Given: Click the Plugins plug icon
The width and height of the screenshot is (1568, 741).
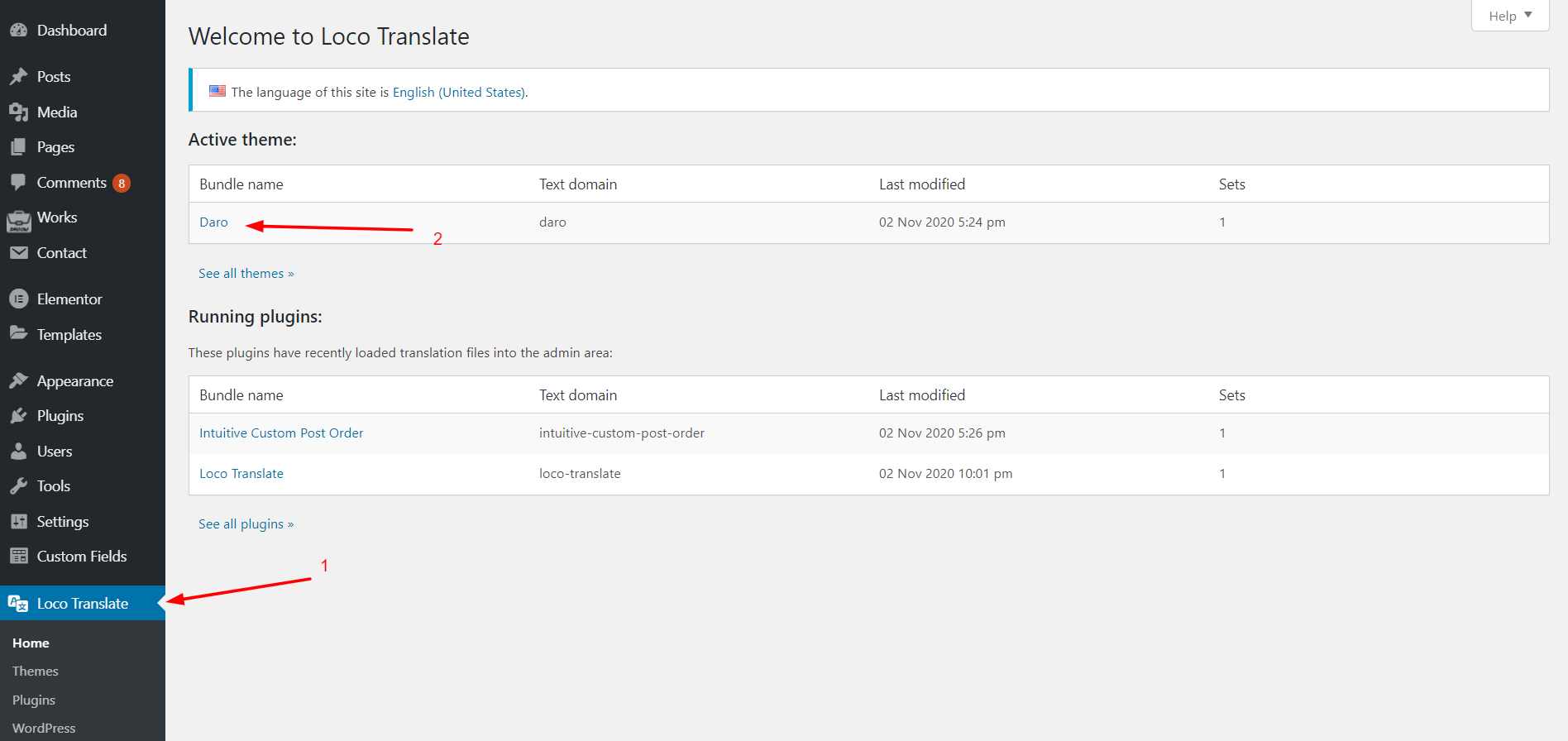Looking at the screenshot, I should click(x=18, y=416).
